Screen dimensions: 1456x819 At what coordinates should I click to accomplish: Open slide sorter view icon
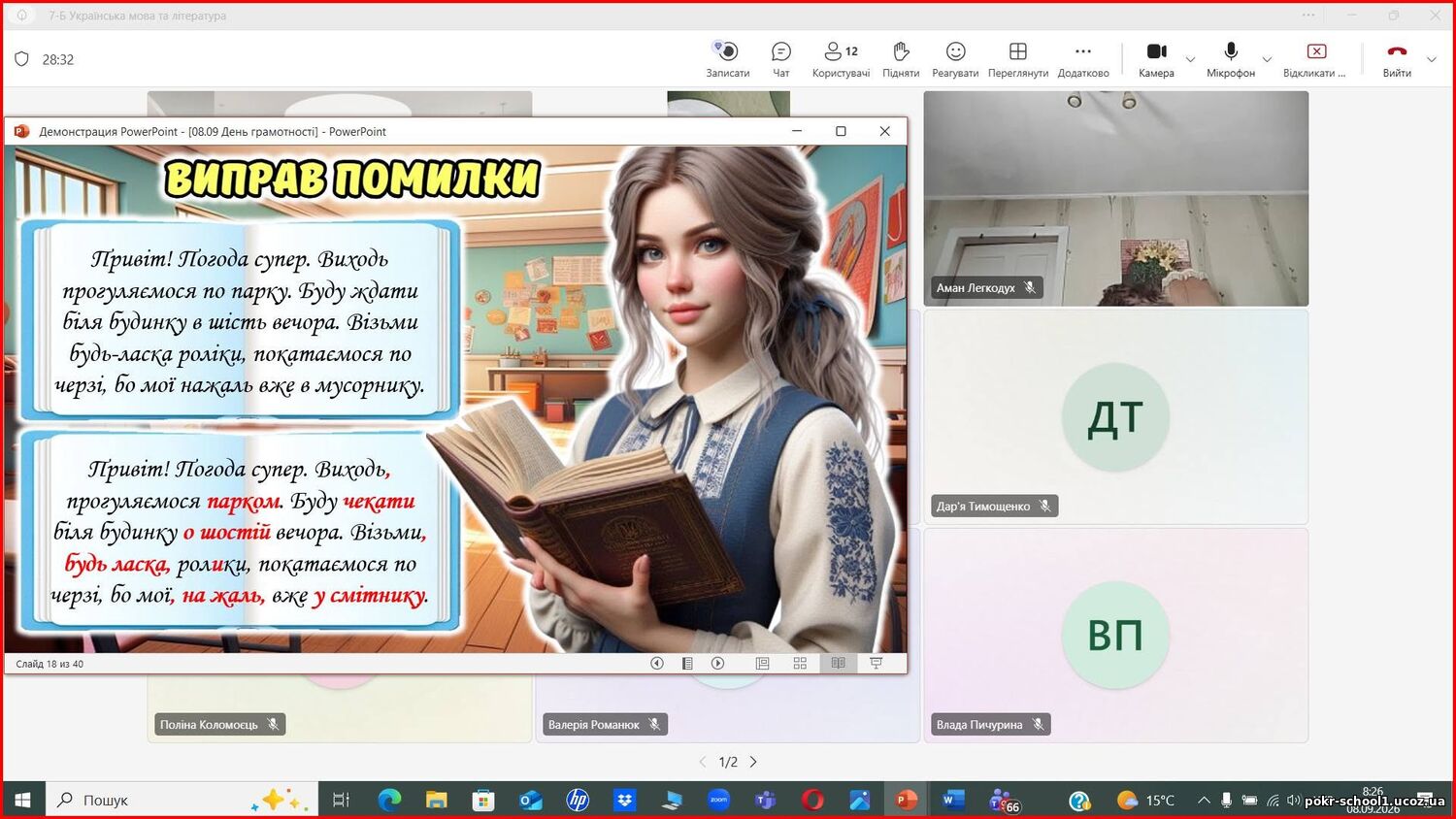pyautogui.click(x=800, y=664)
